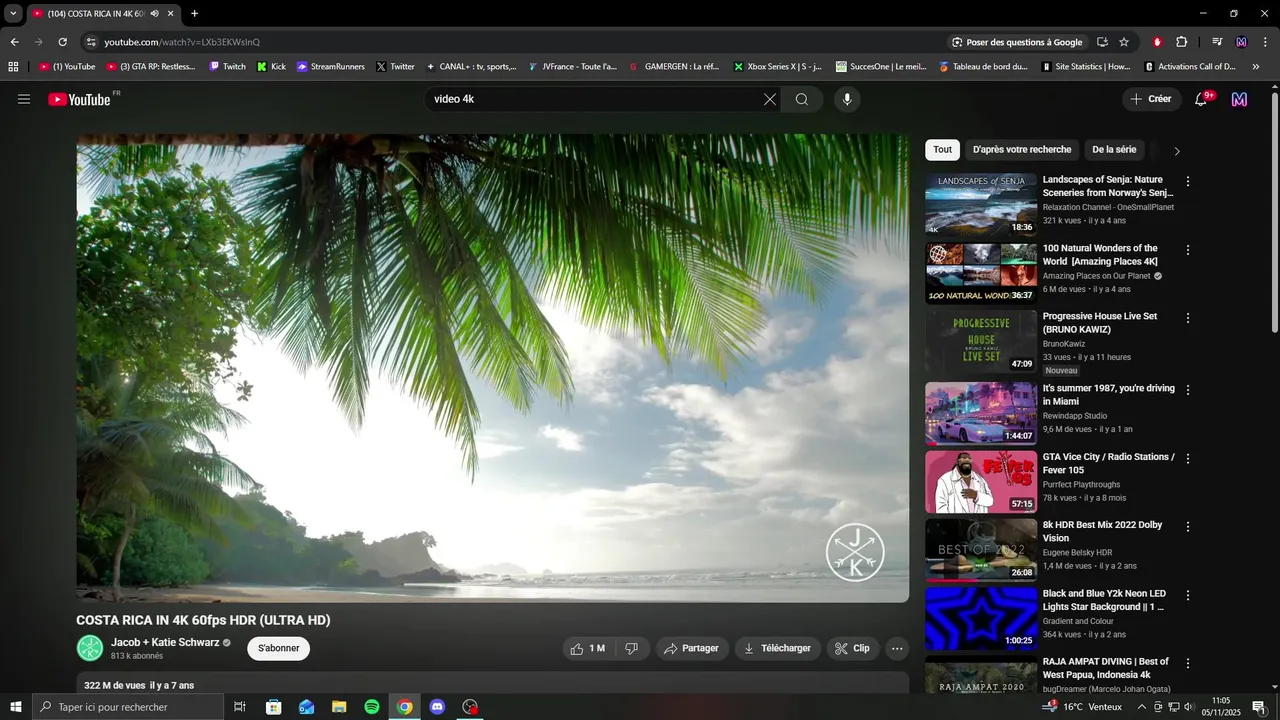Clear the search box text
This screenshot has width=1280, height=720.
pos(769,99)
